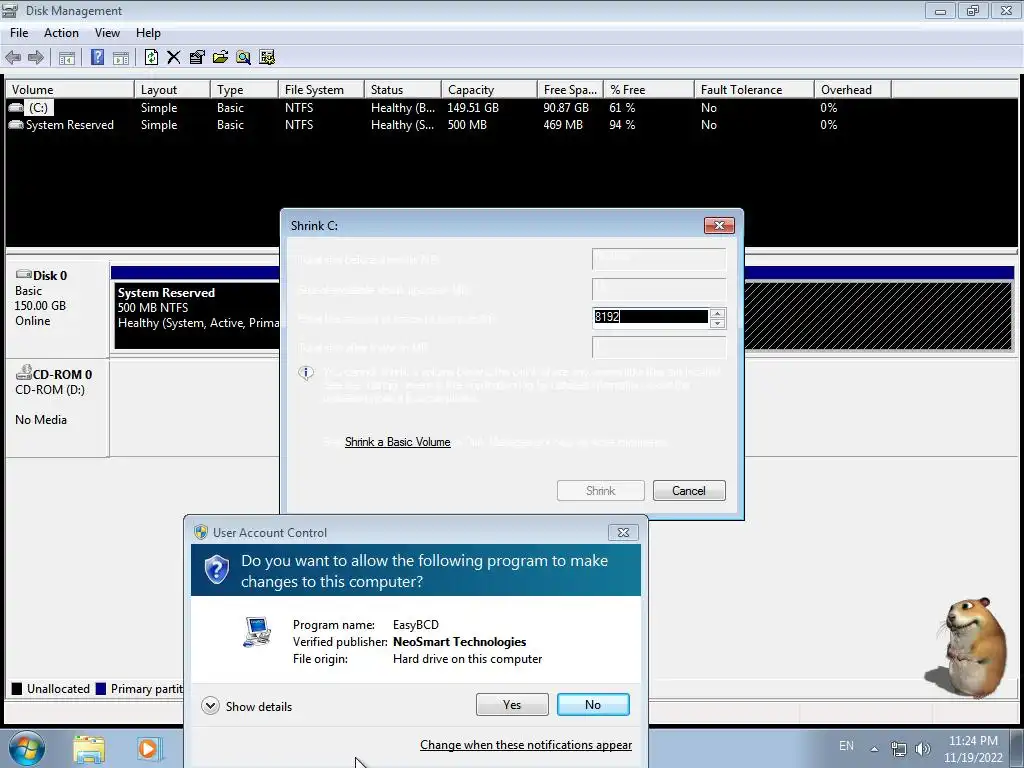The height and width of the screenshot is (768, 1024).
Task: Open Change when these notifications appear link
Action: [x=526, y=744]
